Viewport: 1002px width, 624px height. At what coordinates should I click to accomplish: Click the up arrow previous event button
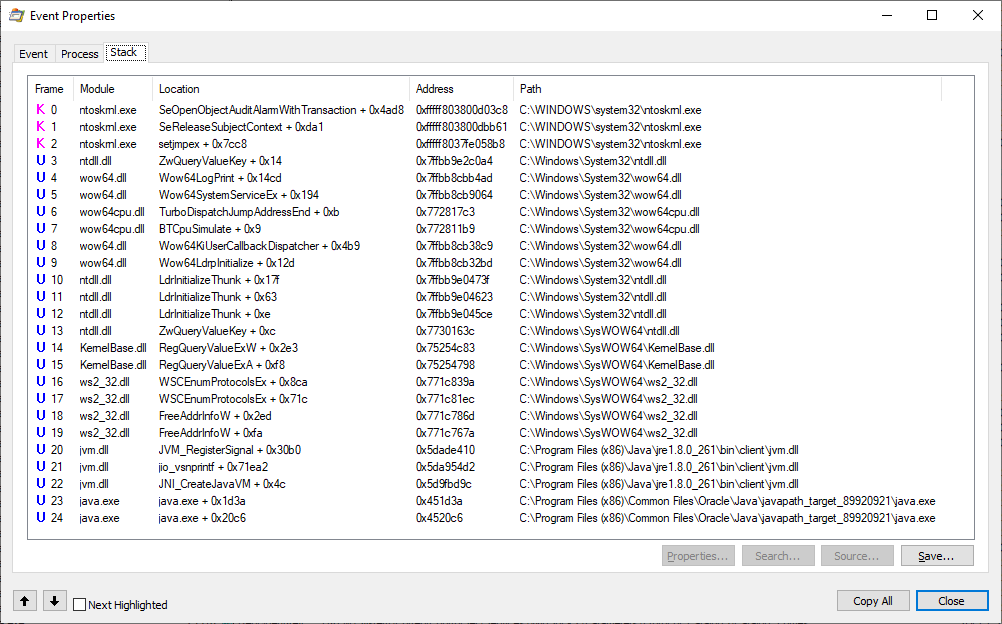click(25, 601)
